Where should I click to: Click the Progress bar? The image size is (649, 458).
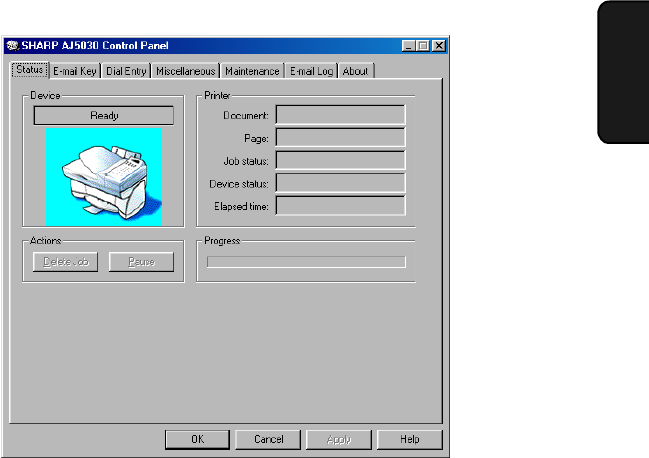click(x=306, y=262)
